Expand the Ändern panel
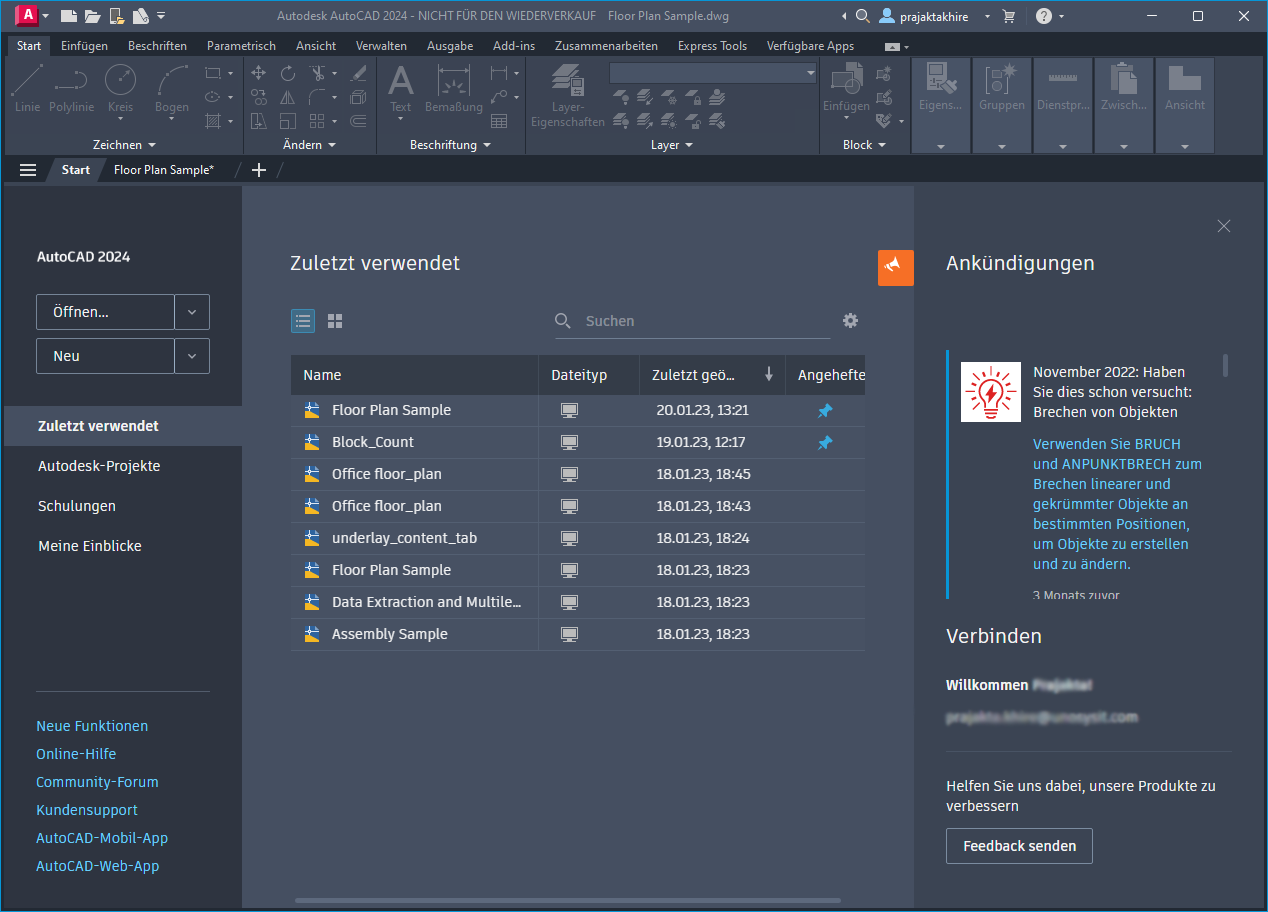 [309, 145]
